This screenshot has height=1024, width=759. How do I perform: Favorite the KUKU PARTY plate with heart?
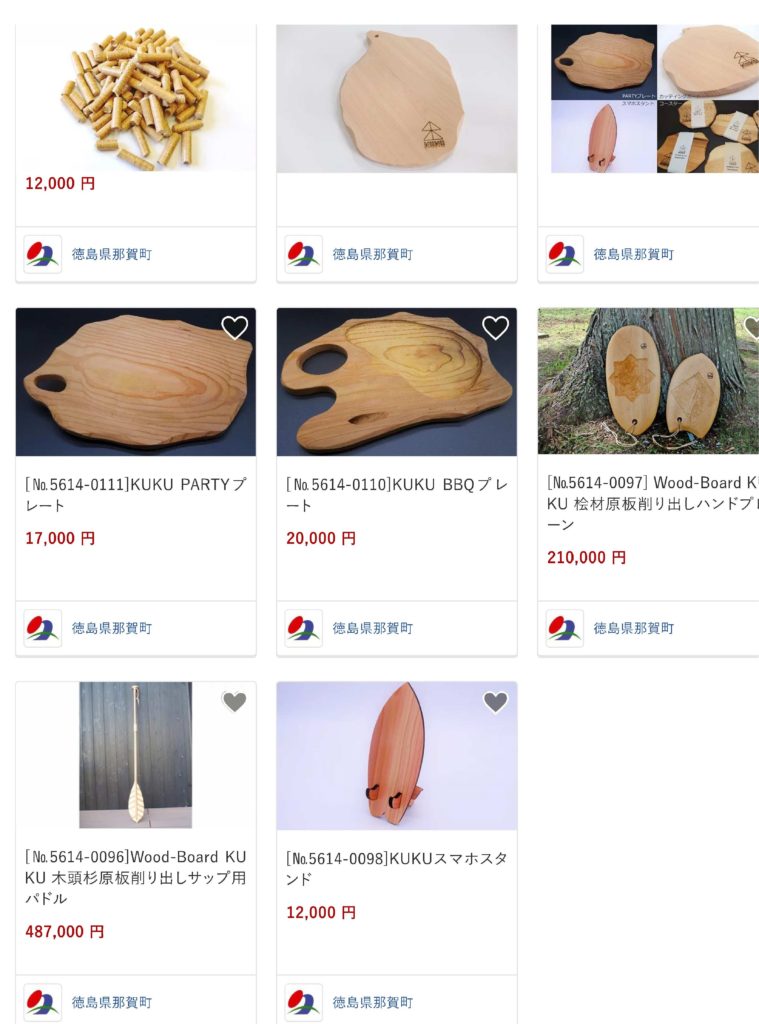234,327
